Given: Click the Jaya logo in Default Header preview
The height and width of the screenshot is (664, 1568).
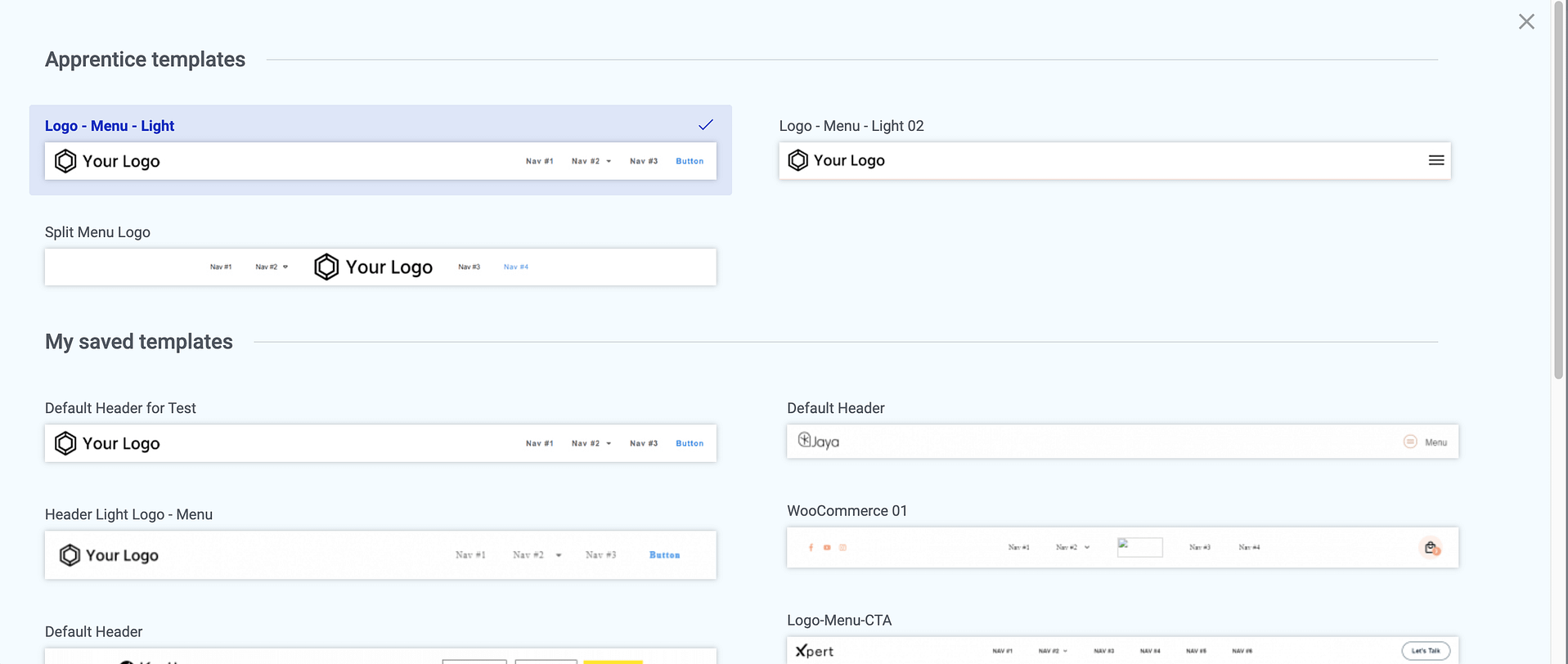Looking at the screenshot, I should (x=819, y=441).
